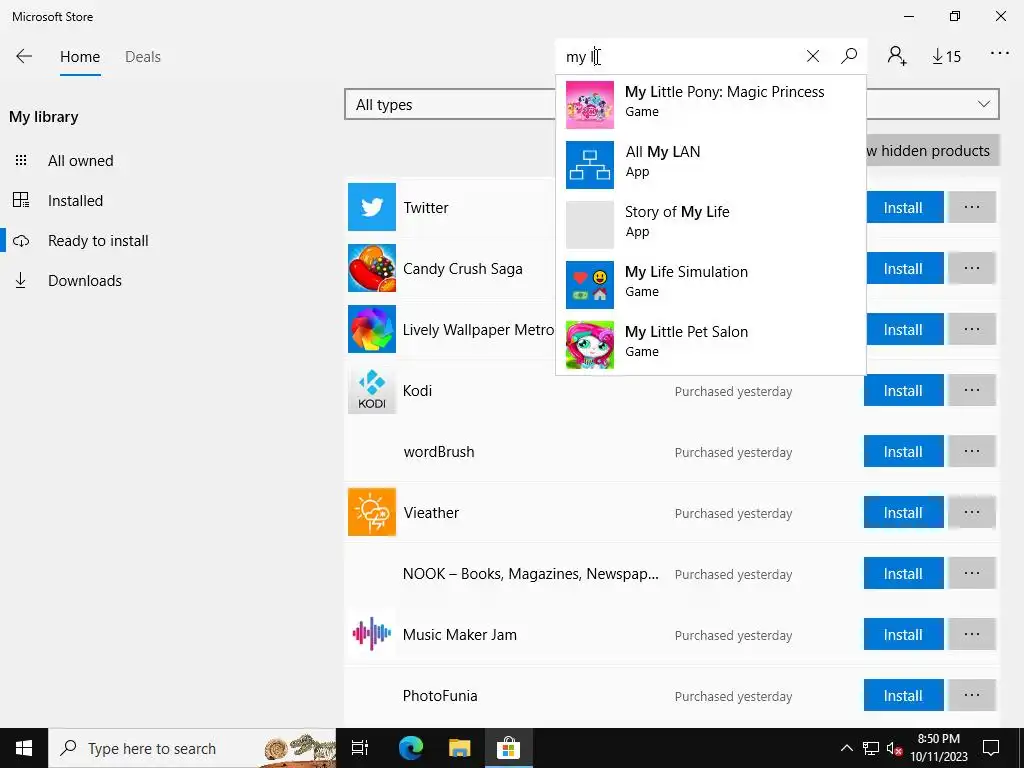Screen dimensions: 1024x768
Task: Install Candy Crush Saga
Action: click(x=904, y=268)
